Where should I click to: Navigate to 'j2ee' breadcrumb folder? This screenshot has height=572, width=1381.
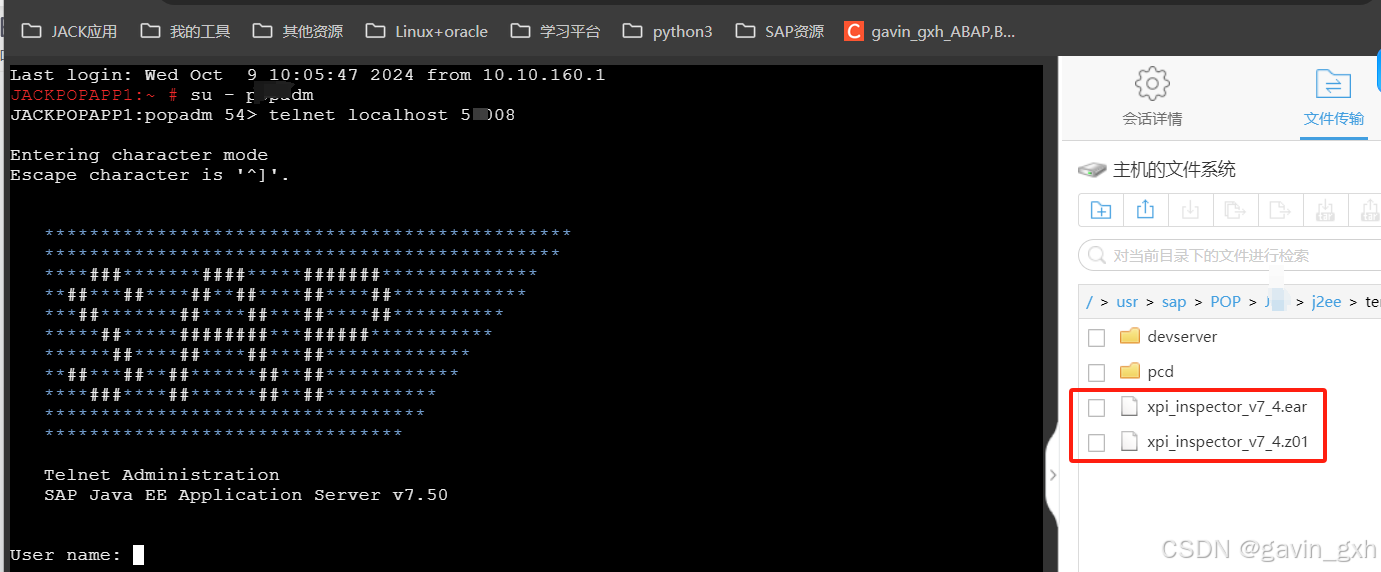coord(1326,302)
